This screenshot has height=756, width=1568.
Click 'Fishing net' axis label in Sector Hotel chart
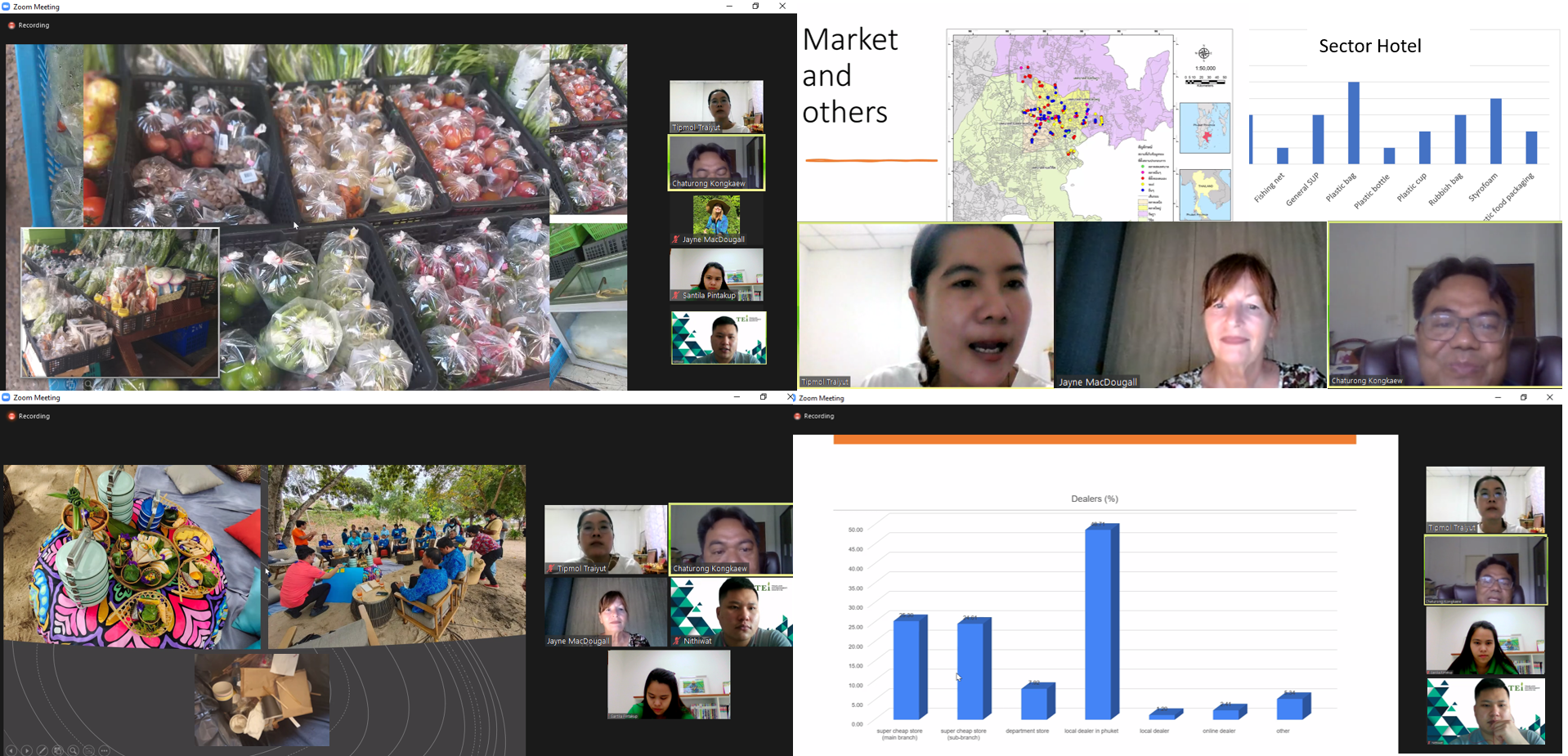pos(1269,188)
